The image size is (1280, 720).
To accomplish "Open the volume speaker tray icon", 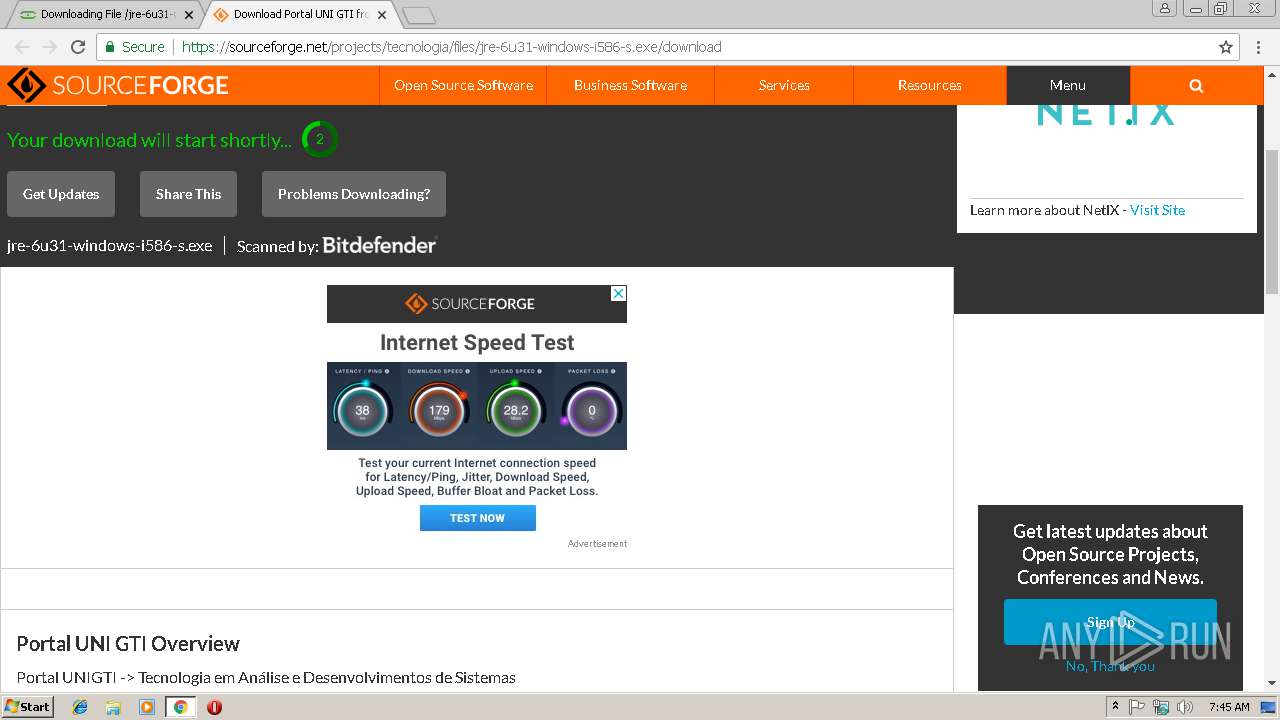I will point(1185,707).
